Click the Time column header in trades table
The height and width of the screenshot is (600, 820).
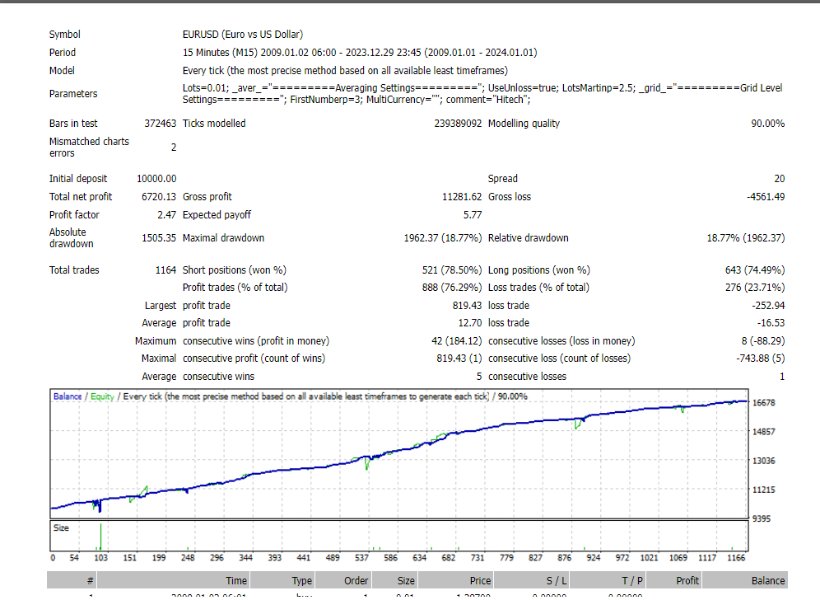tap(236, 580)
